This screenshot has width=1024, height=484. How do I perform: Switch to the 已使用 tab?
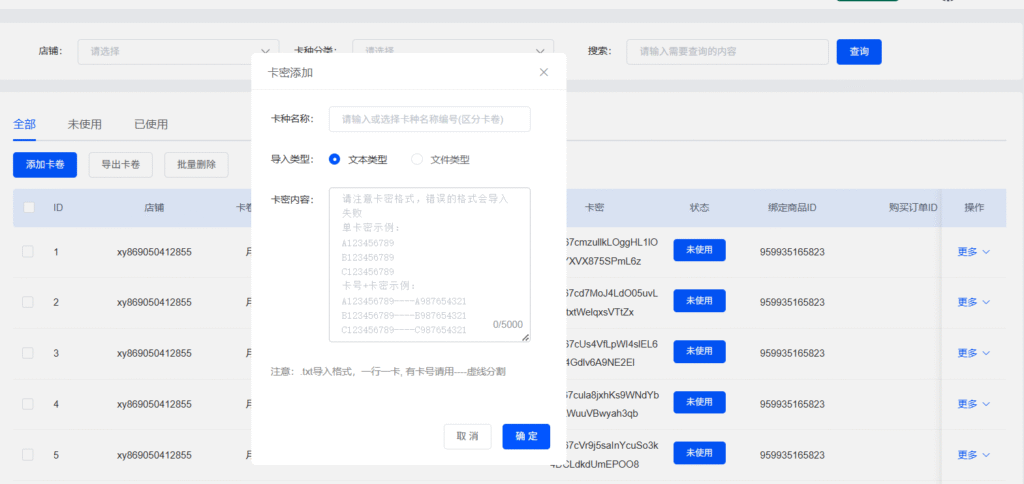pos(151,124)
